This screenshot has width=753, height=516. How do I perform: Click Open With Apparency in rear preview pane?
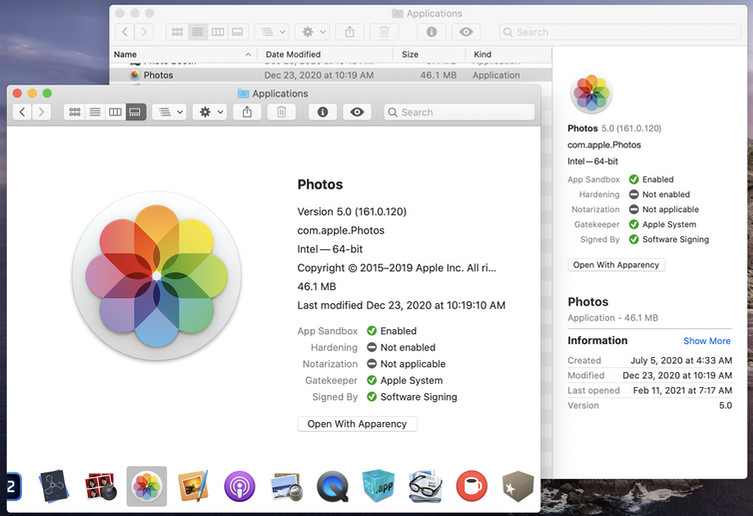coord(616,265)
